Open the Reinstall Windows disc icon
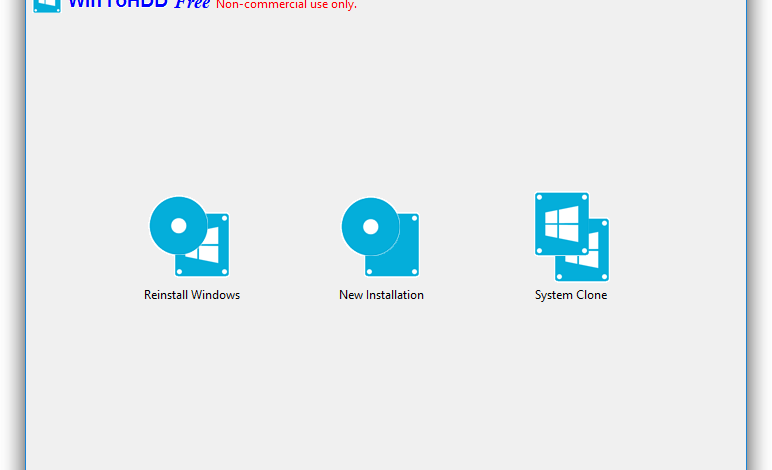The image size is (772, 470). coord(190,236)
